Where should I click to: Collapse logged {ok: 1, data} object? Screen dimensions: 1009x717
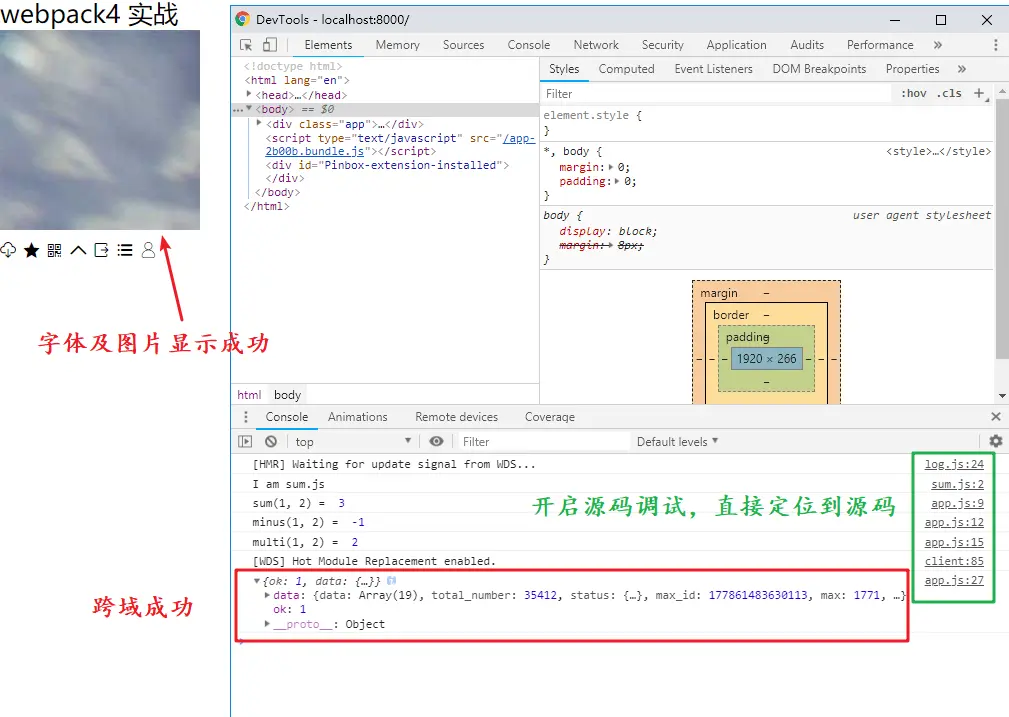257,581
